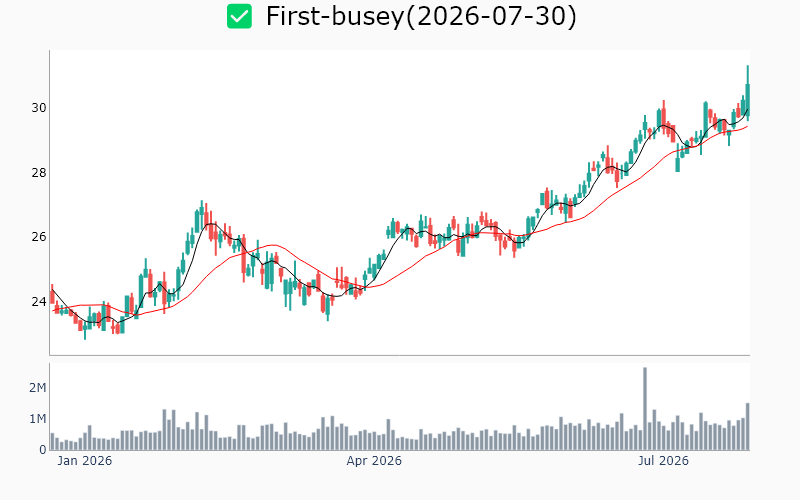Click the 1M volume axis label
The image size is (800, 500).
click(38, 419)
